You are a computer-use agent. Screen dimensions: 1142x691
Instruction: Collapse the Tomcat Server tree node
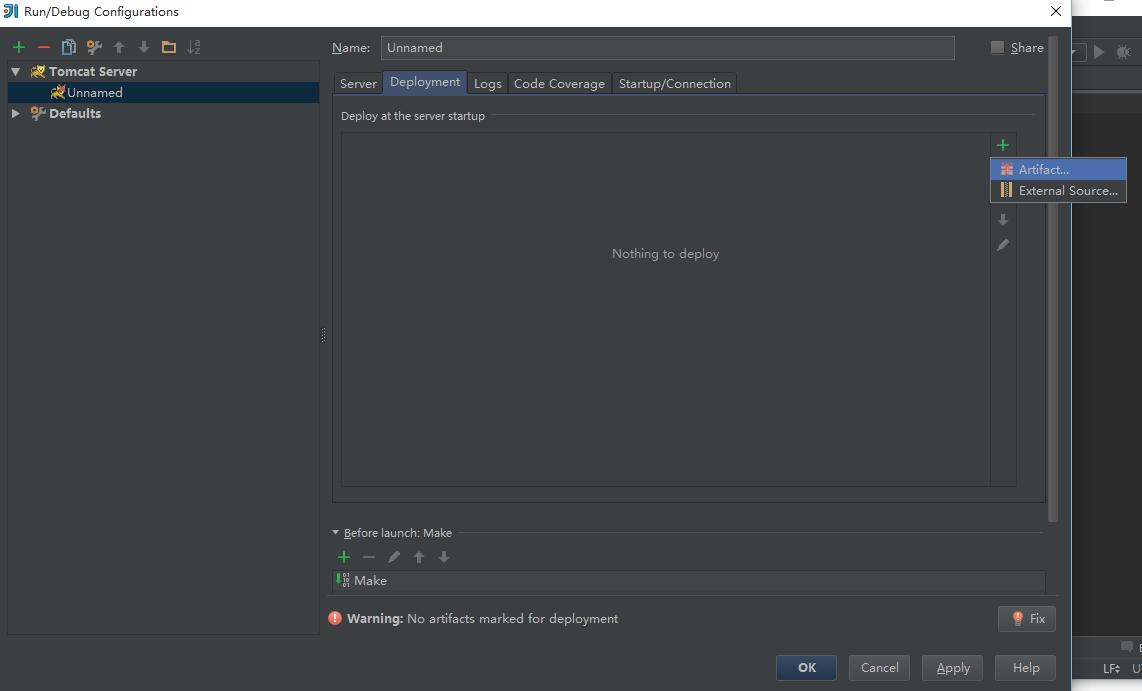pyautogui.click(x=15, y=71)
